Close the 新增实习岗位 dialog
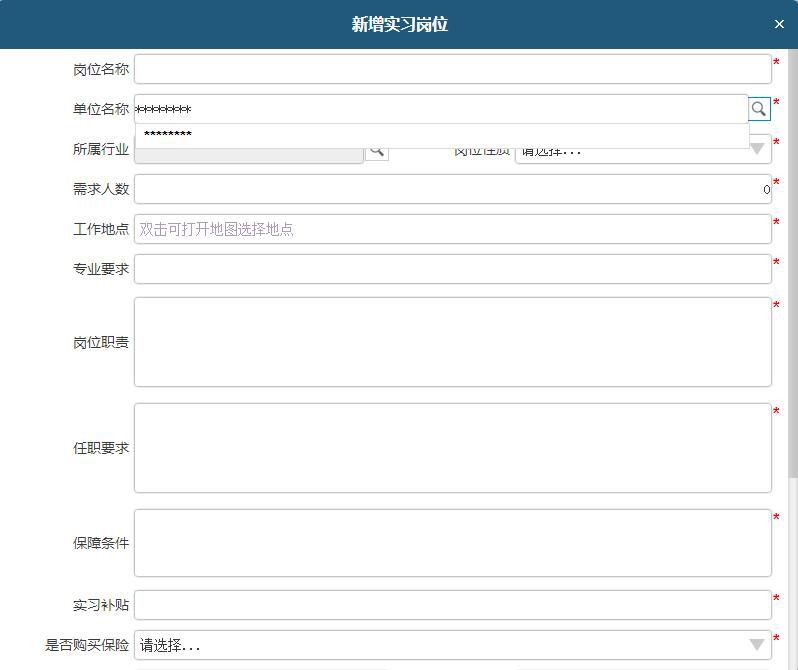The image size is (798, 670). coord(779,24)
